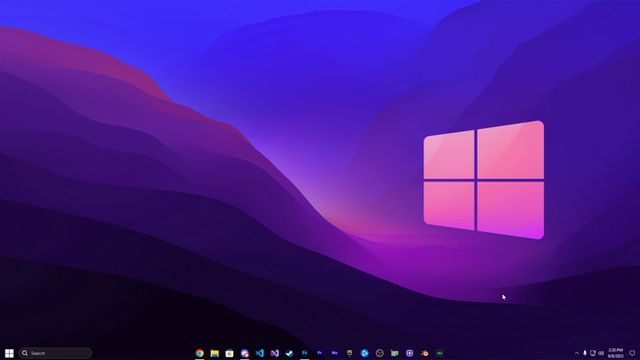
Task: Open the notification center icon
Action: [x=632, y=353]
